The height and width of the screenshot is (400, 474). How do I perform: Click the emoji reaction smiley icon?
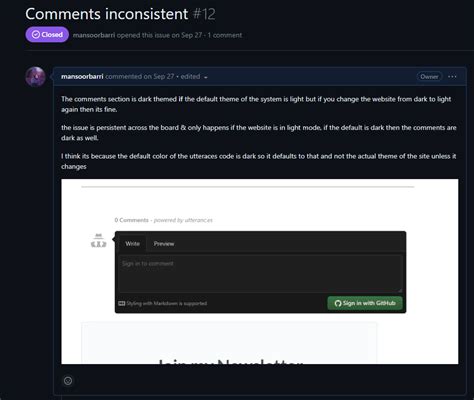click(68, 381)
